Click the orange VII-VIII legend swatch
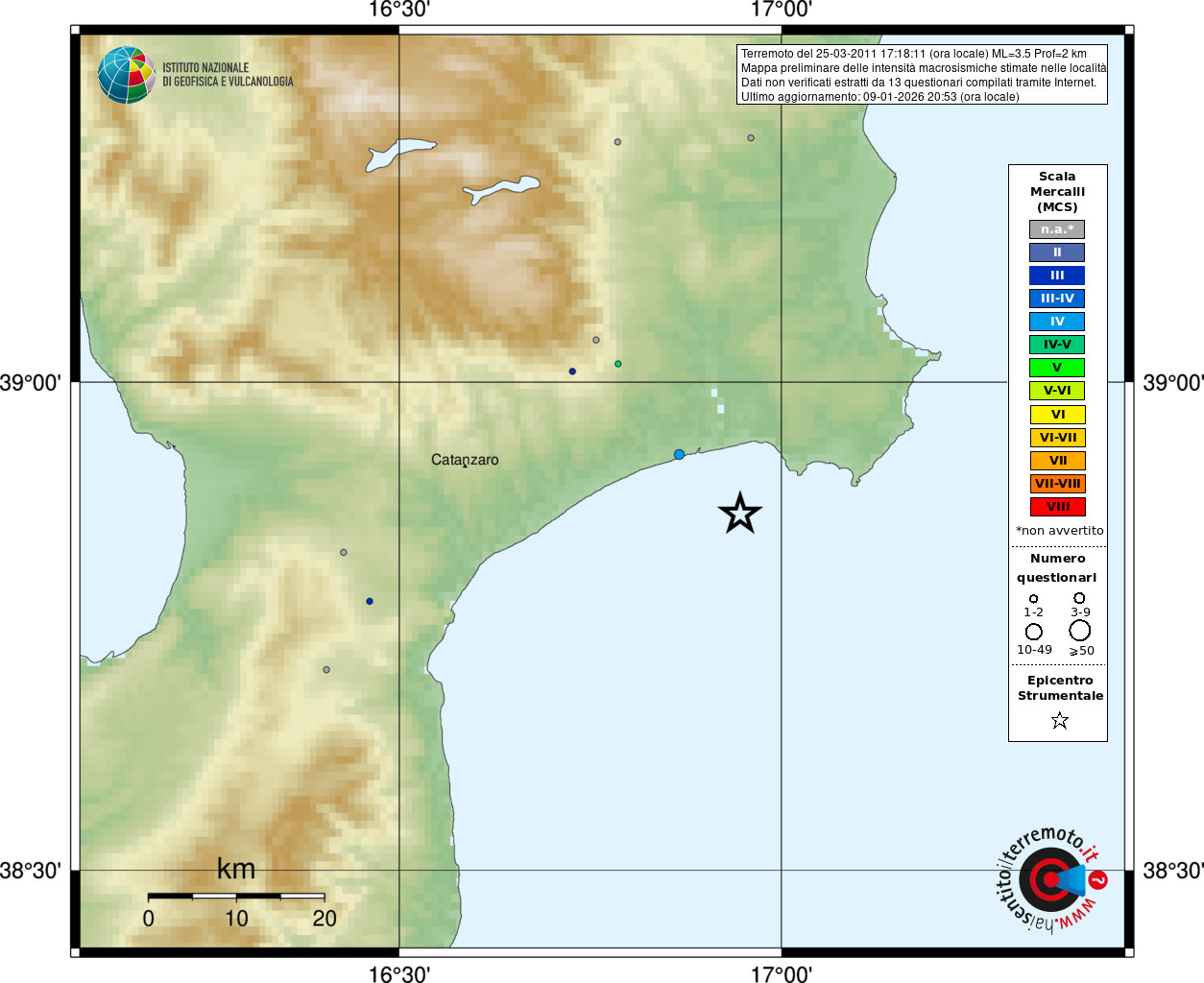This screenshot has height=983, width=1204. point(1057,484)
